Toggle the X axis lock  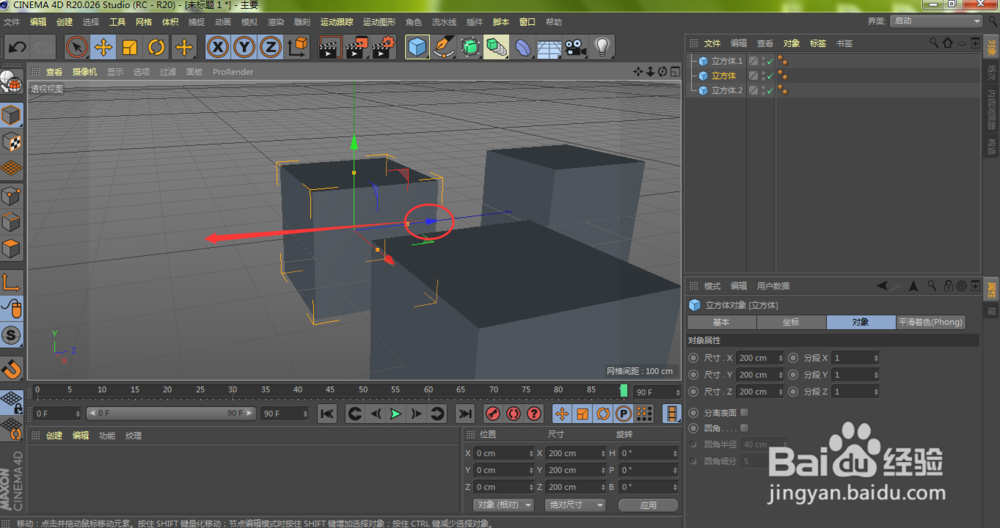218,47
